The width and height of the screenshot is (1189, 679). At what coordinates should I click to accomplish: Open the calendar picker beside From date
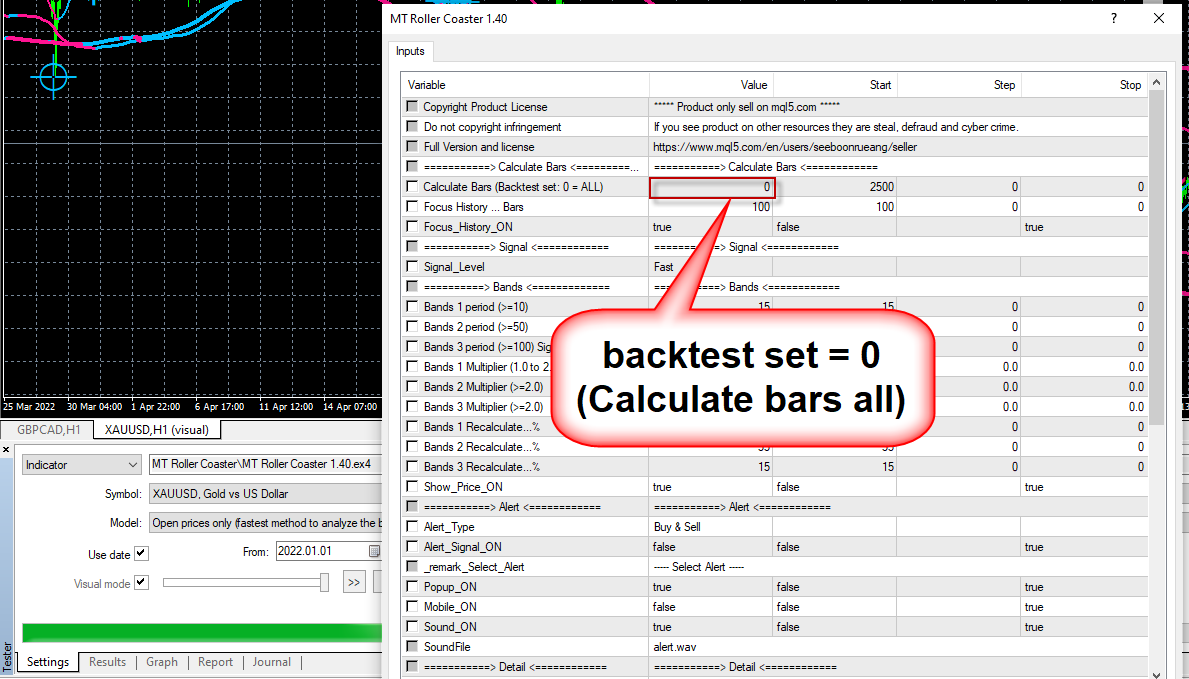coord(374,552)
